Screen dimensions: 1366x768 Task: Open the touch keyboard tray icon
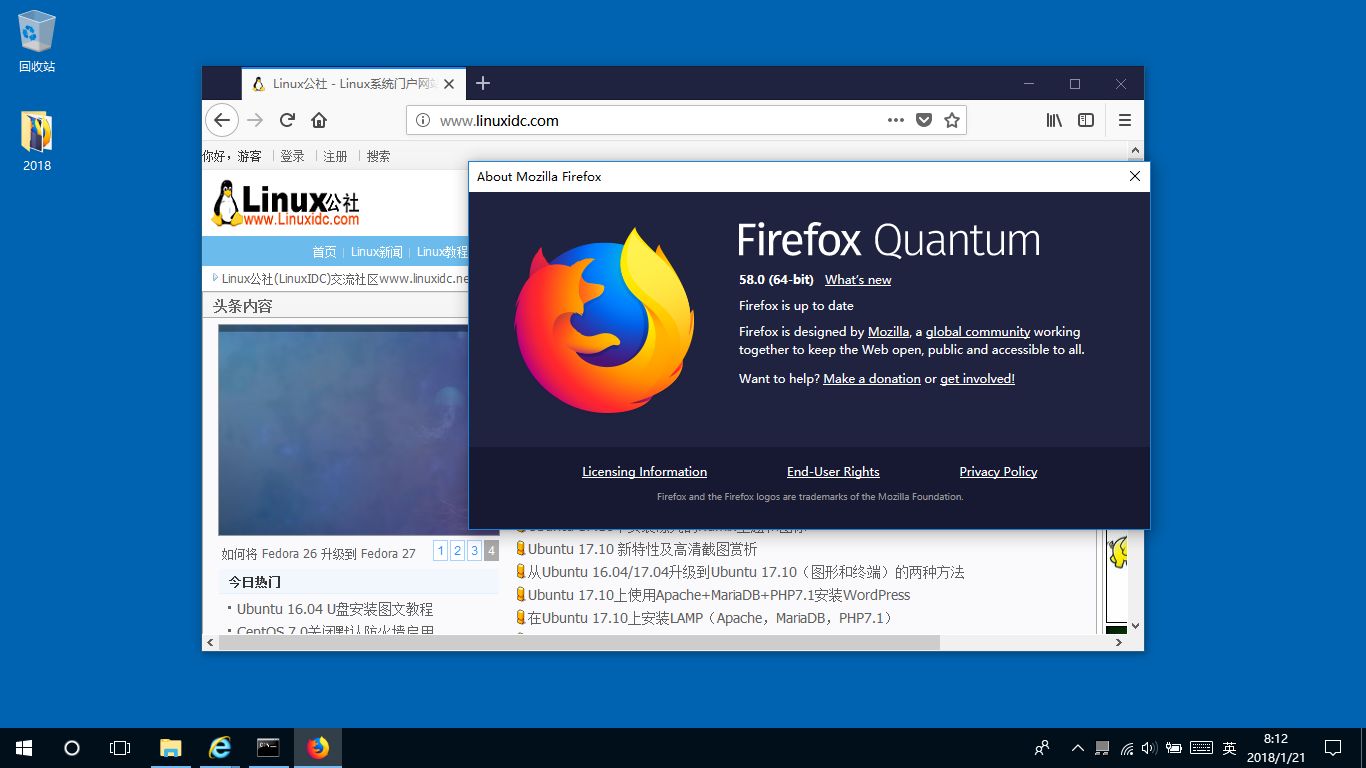click(x=1201, y=748)
